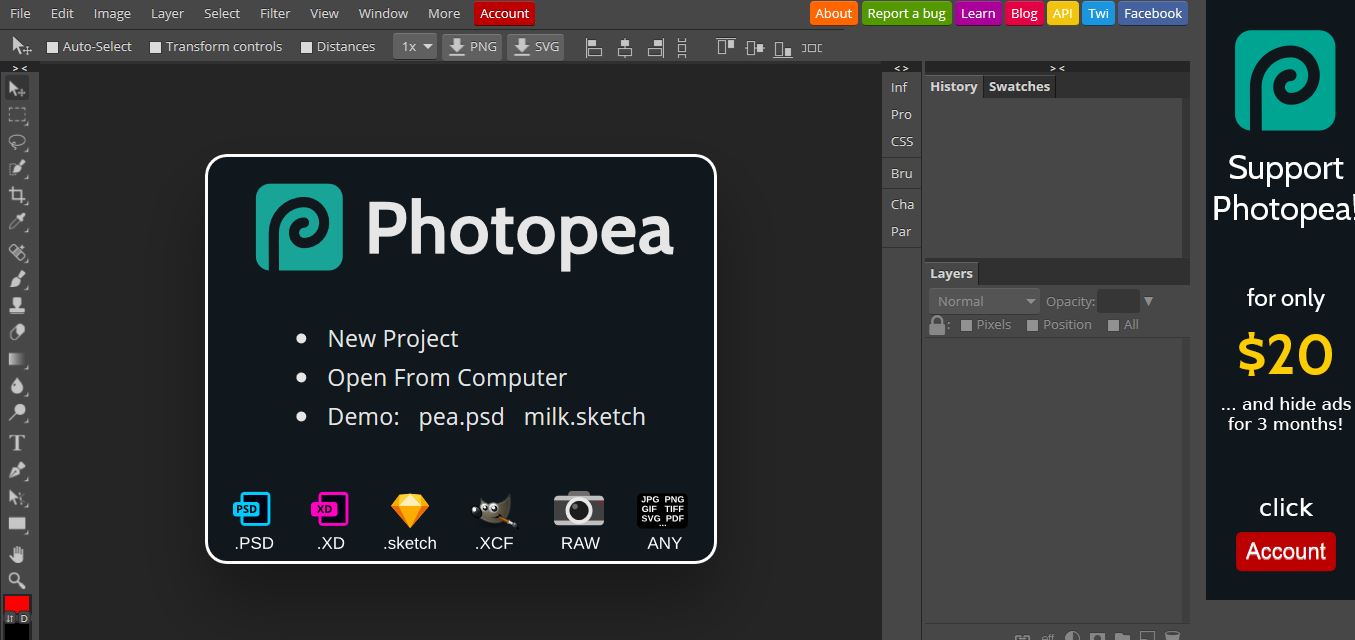The height and width of the screenshot is (640, 1355).
Task: Click the .sketch format icon
Action: click(x=410, y=510)
